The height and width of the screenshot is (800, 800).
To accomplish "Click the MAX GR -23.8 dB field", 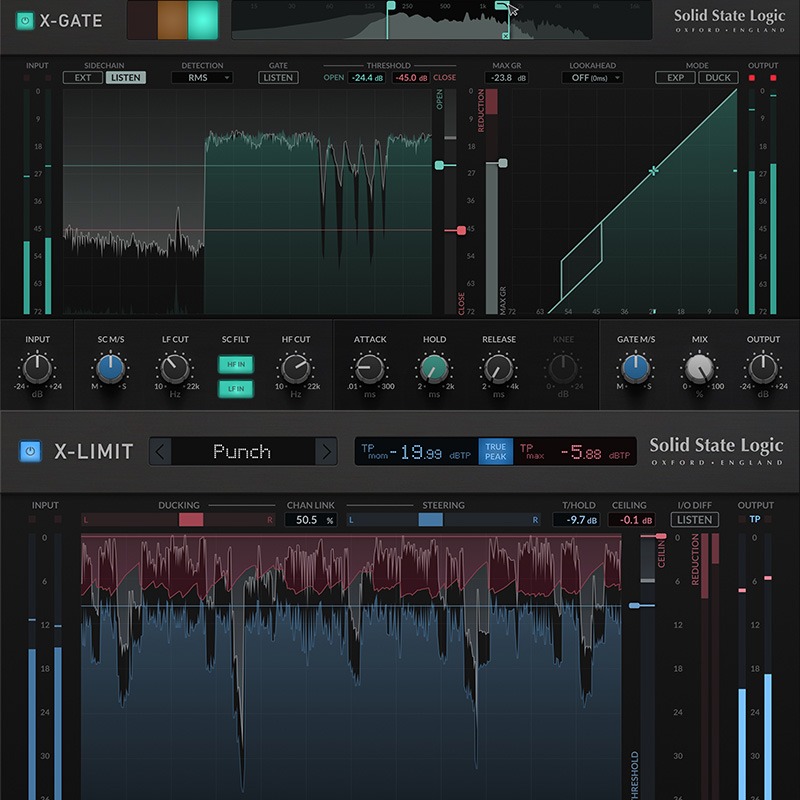I will click(506, 78).
